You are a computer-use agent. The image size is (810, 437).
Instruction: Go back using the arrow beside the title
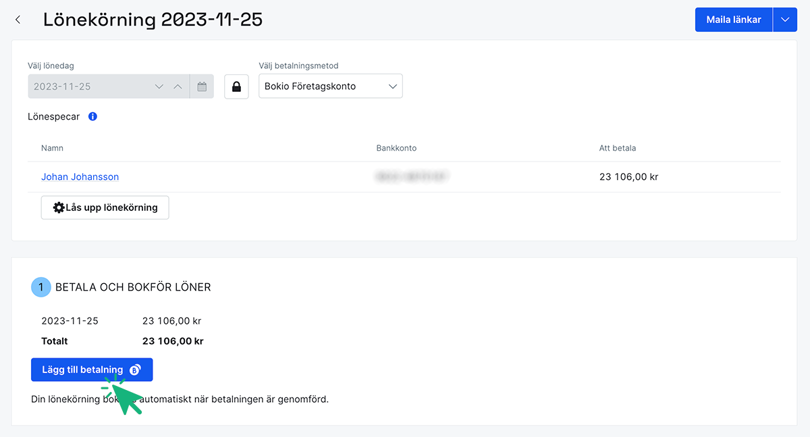tap(18, 20)
